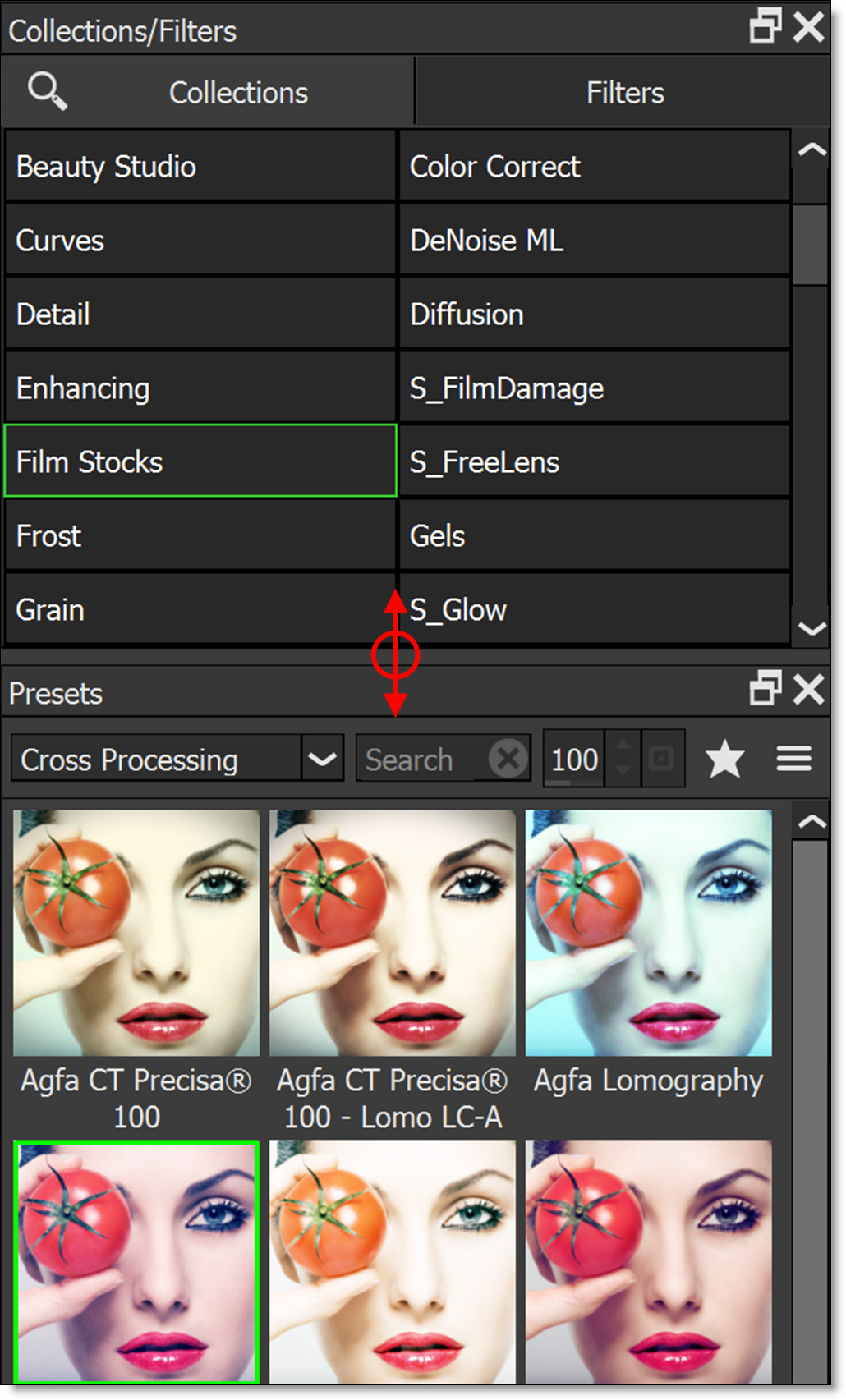Apply the Agfa Lomography preset
Image resolution: width=846 pixels, height=1400 pixels.
click(648, 933)
